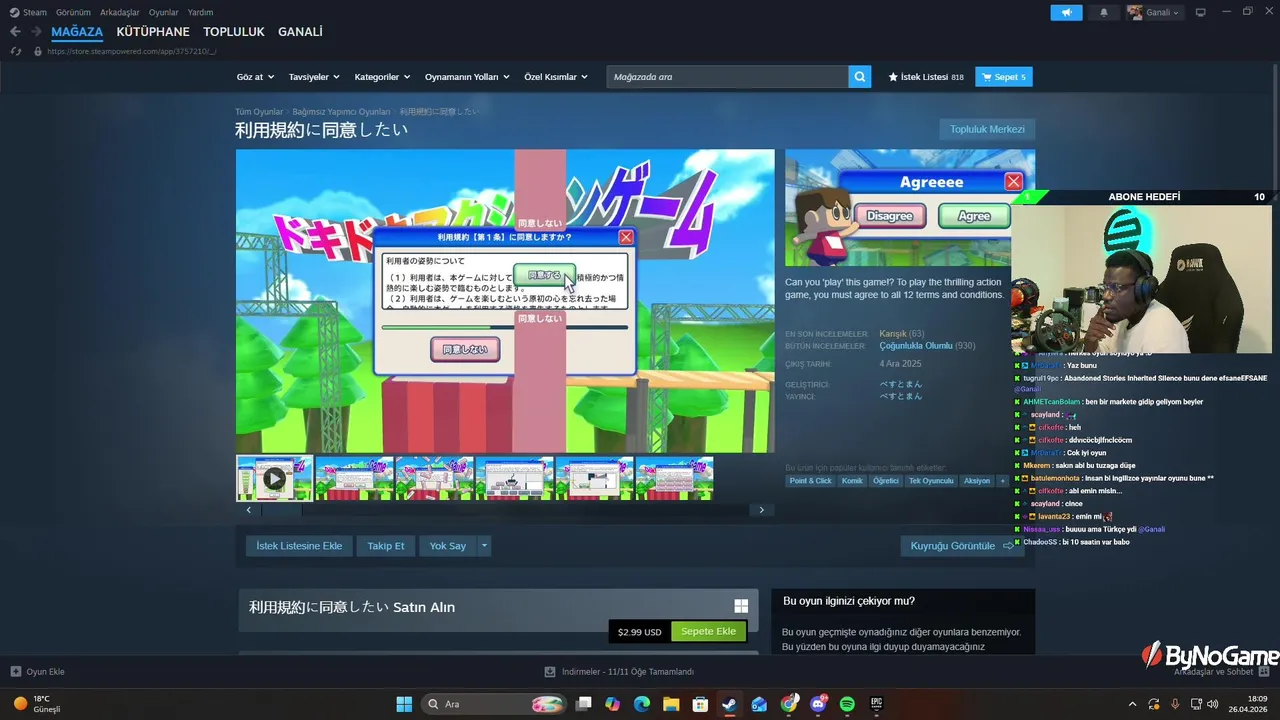Image resolution: width=1280 pixels, height=720 pixels.
Task: Click the green Sepete Ekle button
Action: (708, 631)
